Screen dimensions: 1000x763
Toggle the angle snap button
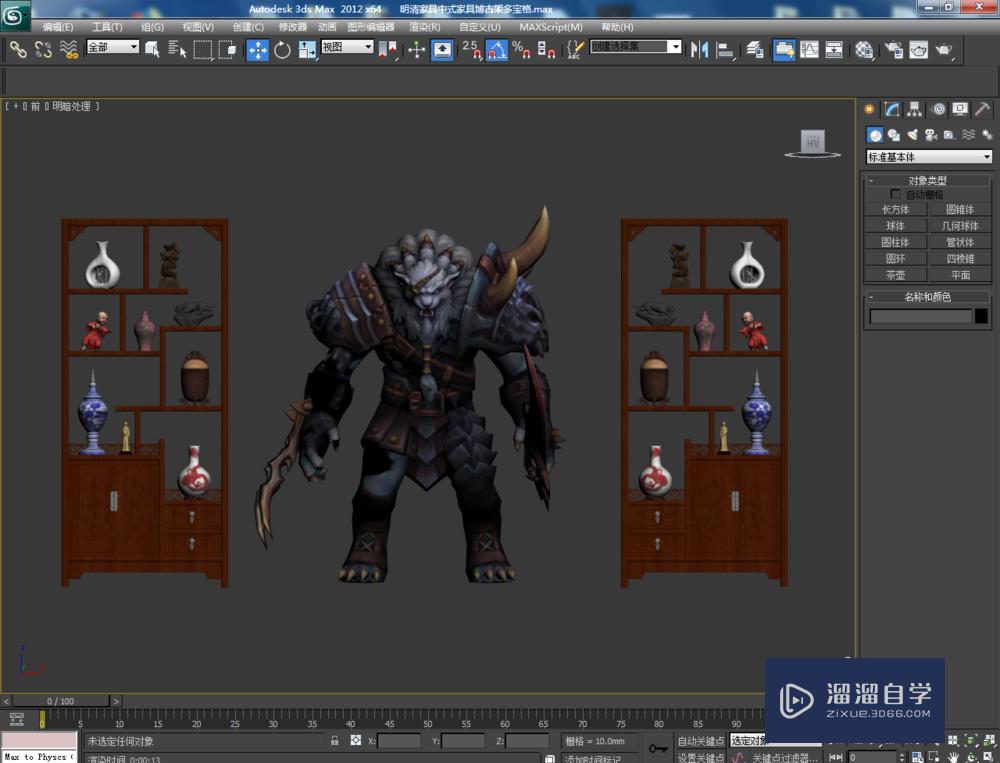pos(497,49)
